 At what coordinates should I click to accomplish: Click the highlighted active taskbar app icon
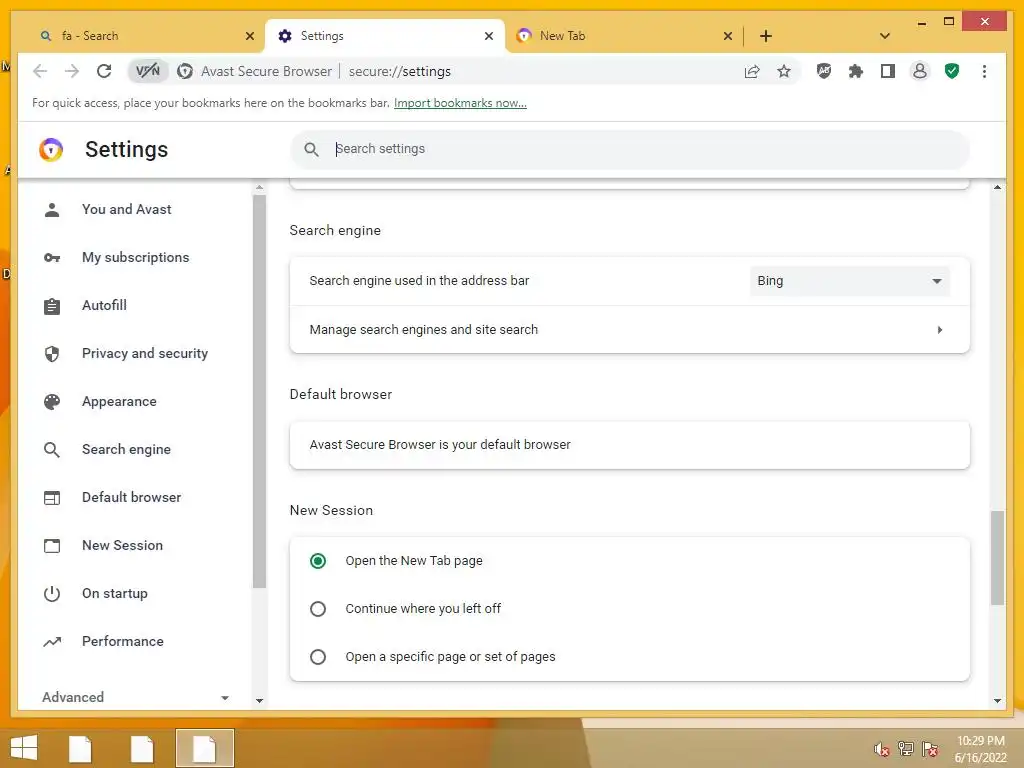click(x=204, y=748)
